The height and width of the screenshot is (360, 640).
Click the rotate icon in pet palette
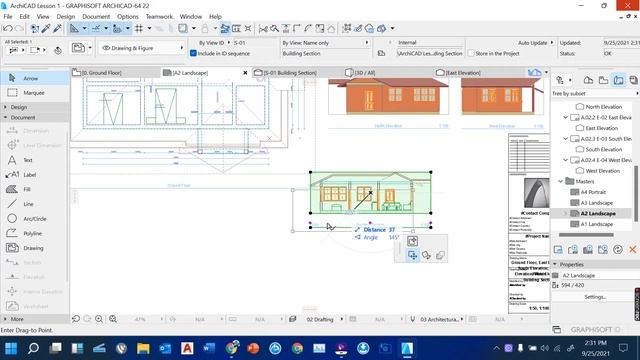click(426, 255)
